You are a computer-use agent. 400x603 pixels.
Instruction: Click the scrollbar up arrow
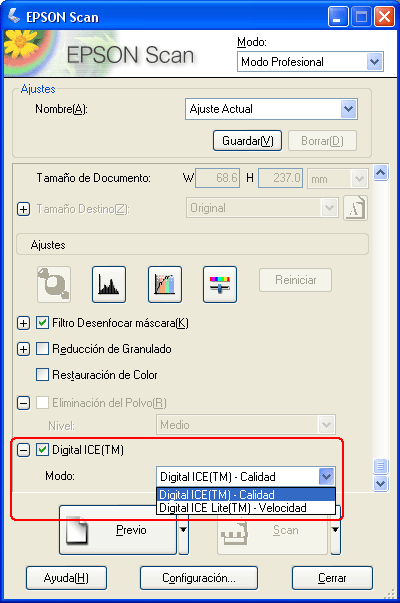tap(380, 173)
